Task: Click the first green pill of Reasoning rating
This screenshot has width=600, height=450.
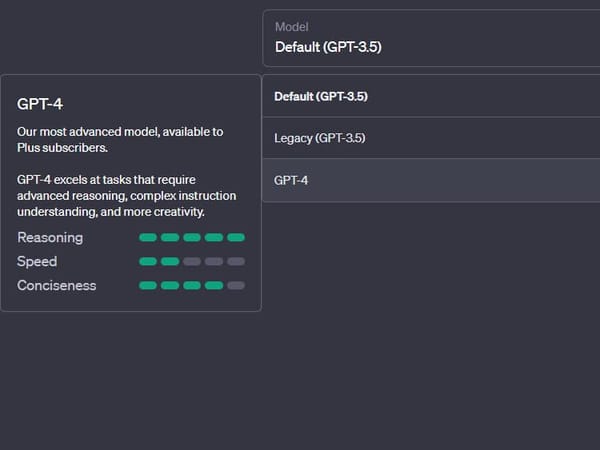Action: click(148, 238)
